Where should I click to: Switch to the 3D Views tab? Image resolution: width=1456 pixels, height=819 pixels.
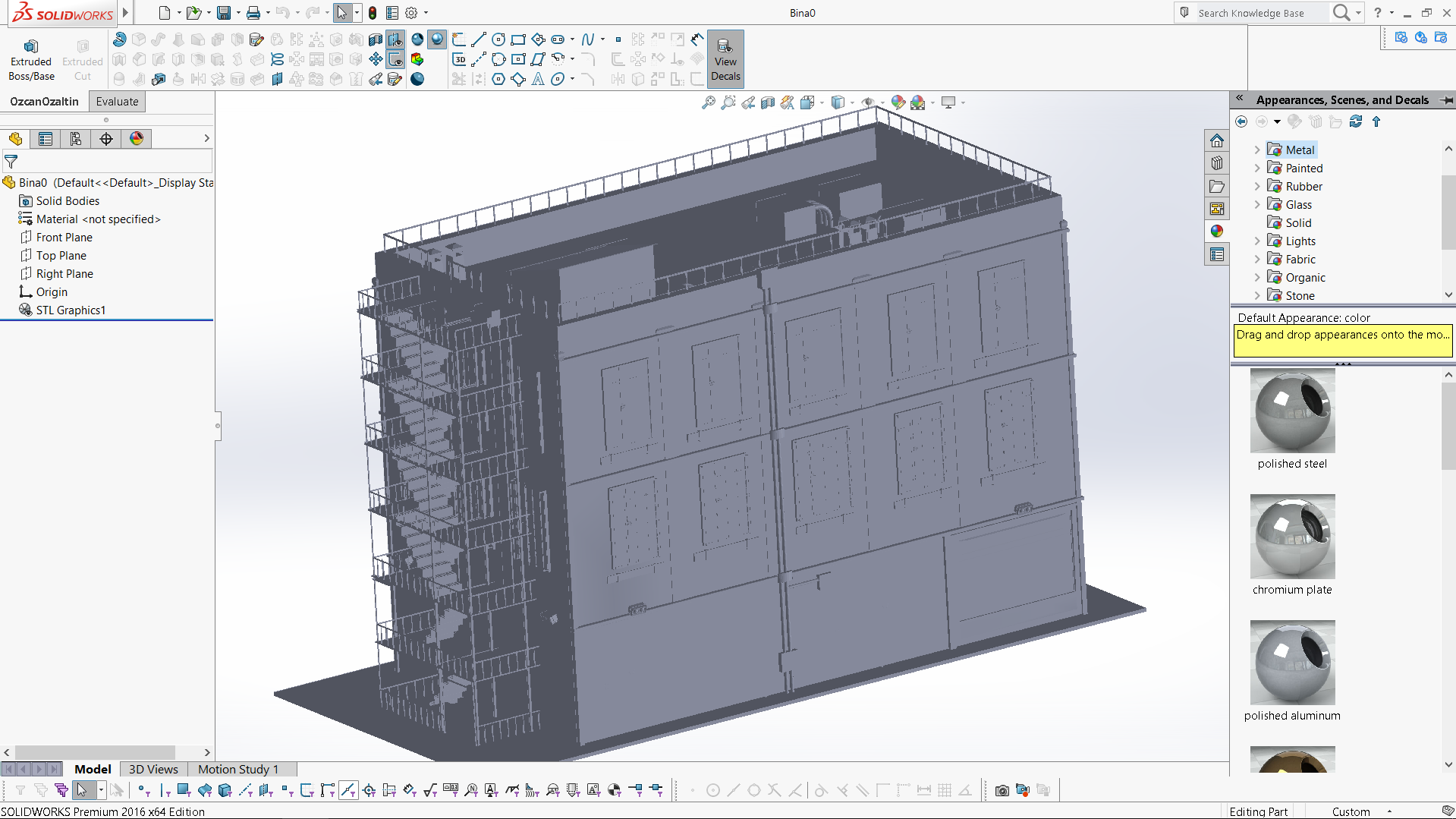pyautogui.click(x=153, y=770)
